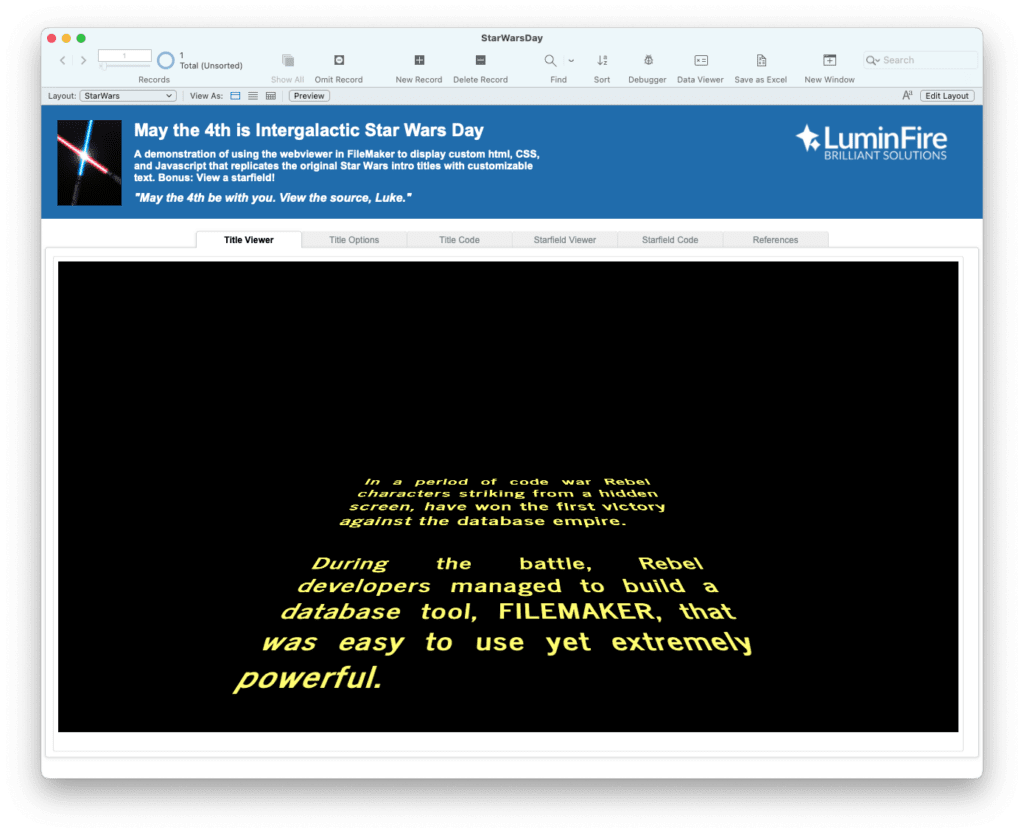Click the record number input field

point(125,55)
